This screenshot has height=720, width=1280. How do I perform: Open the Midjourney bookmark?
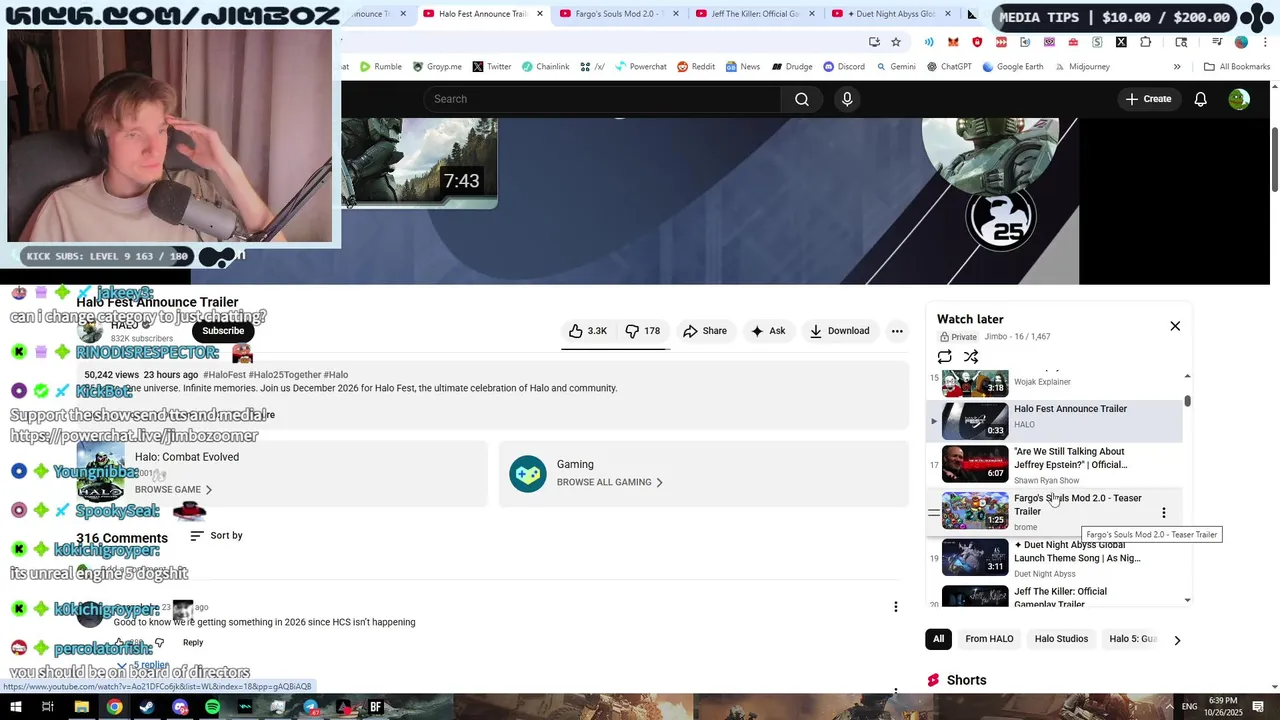1081,67
